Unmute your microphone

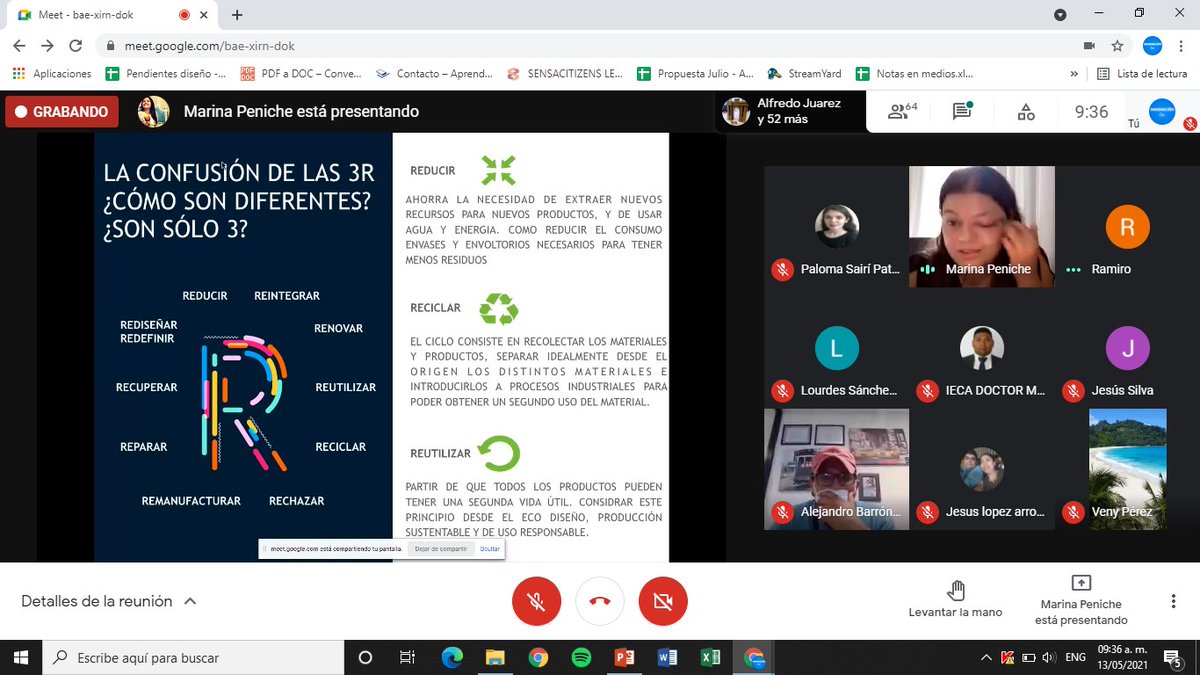(537, 601)
